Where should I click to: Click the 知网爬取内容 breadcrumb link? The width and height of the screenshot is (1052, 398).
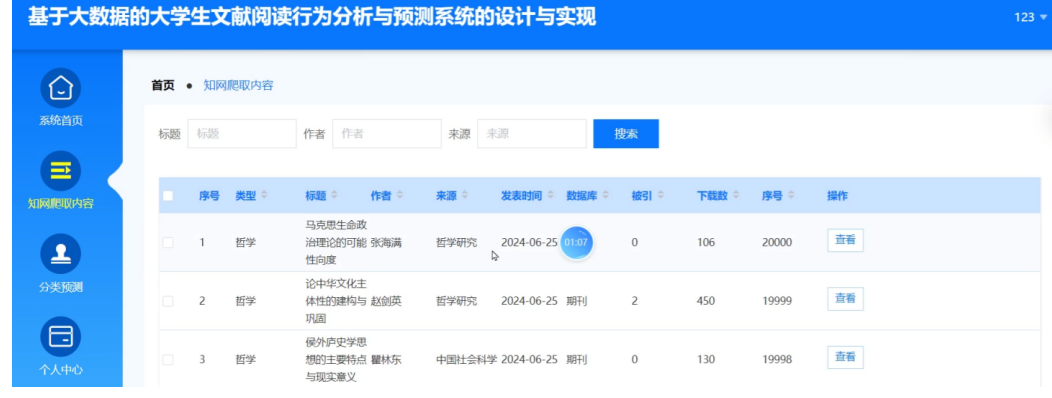[239, 85]
